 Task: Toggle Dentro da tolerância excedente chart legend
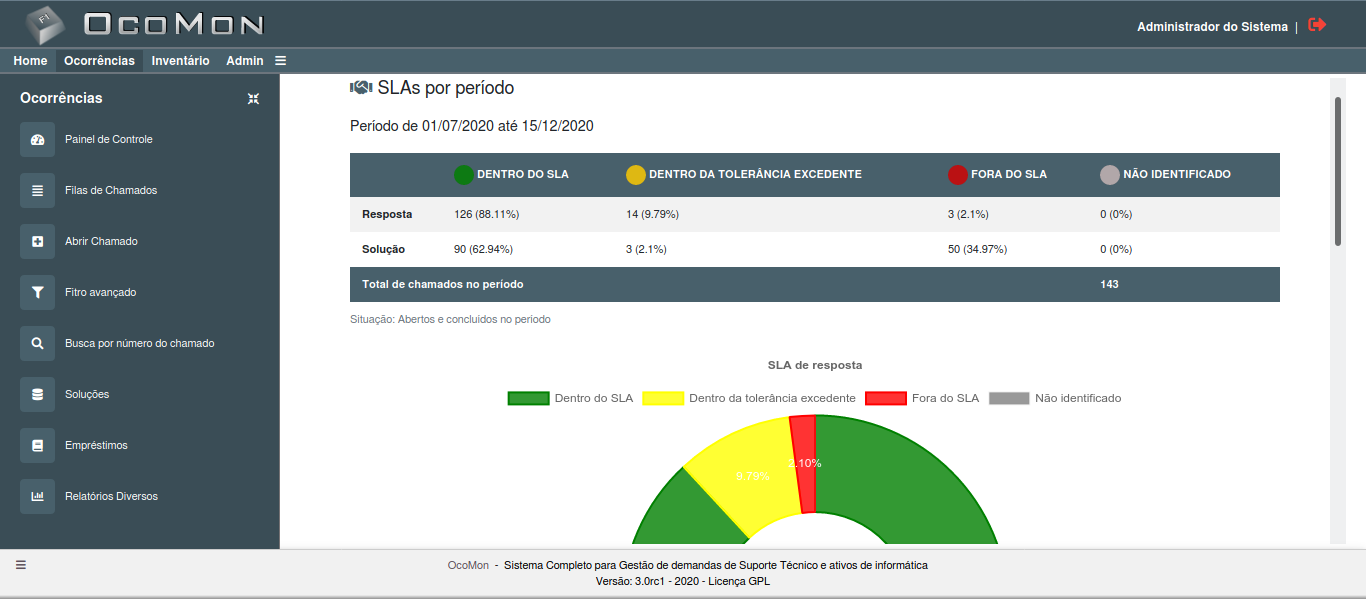[749, 398]
